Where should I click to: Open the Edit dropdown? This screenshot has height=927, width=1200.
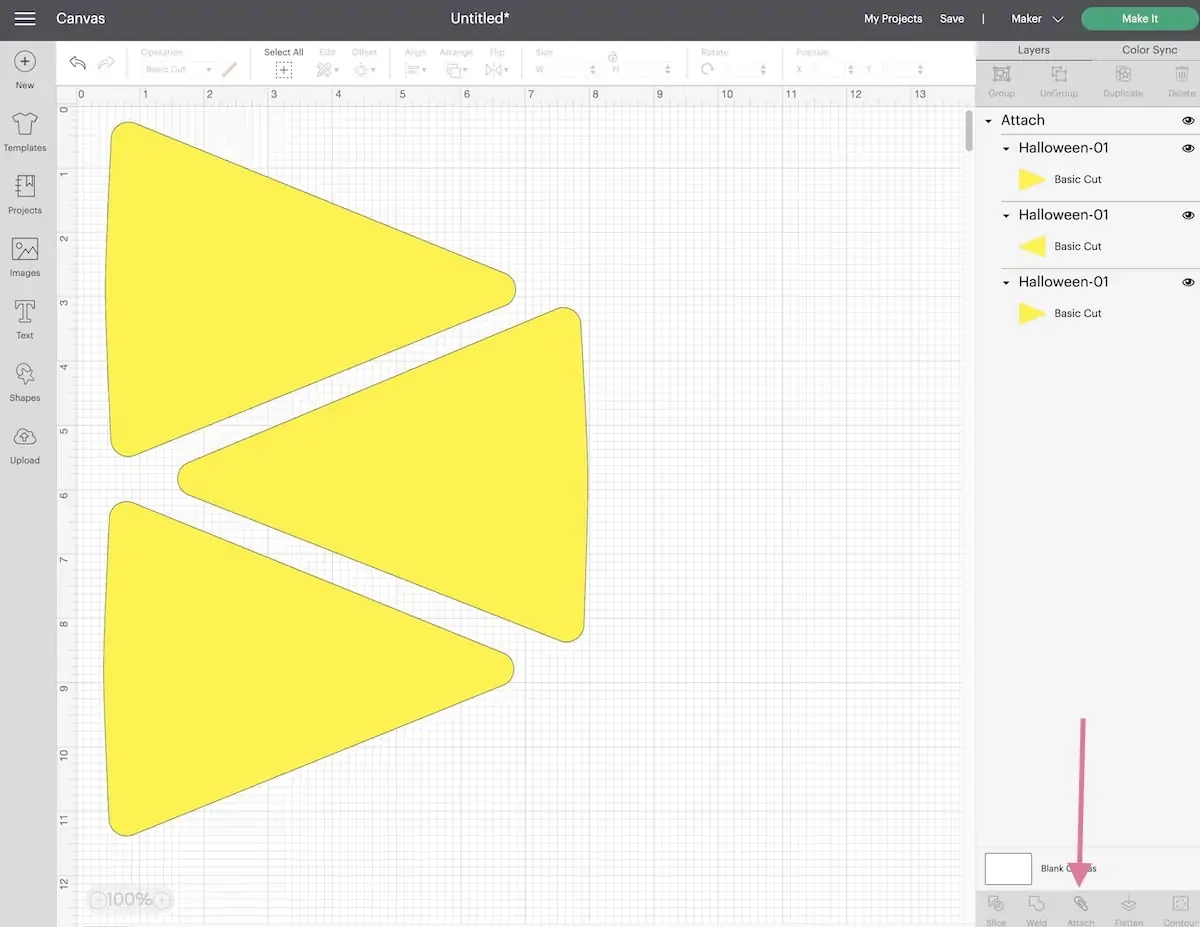click(x=327, y=70)
